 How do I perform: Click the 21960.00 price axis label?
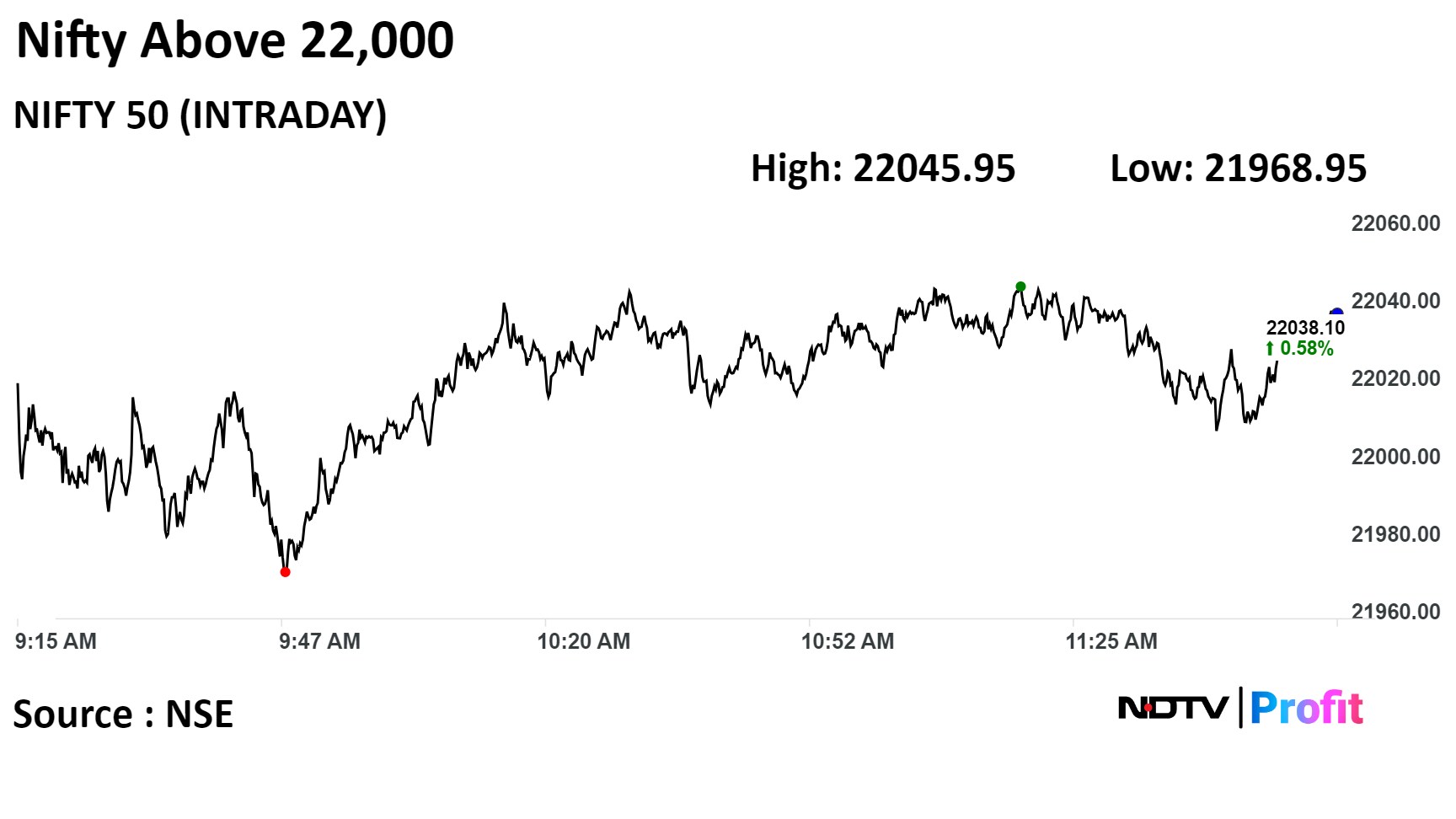click(1395, 612)
